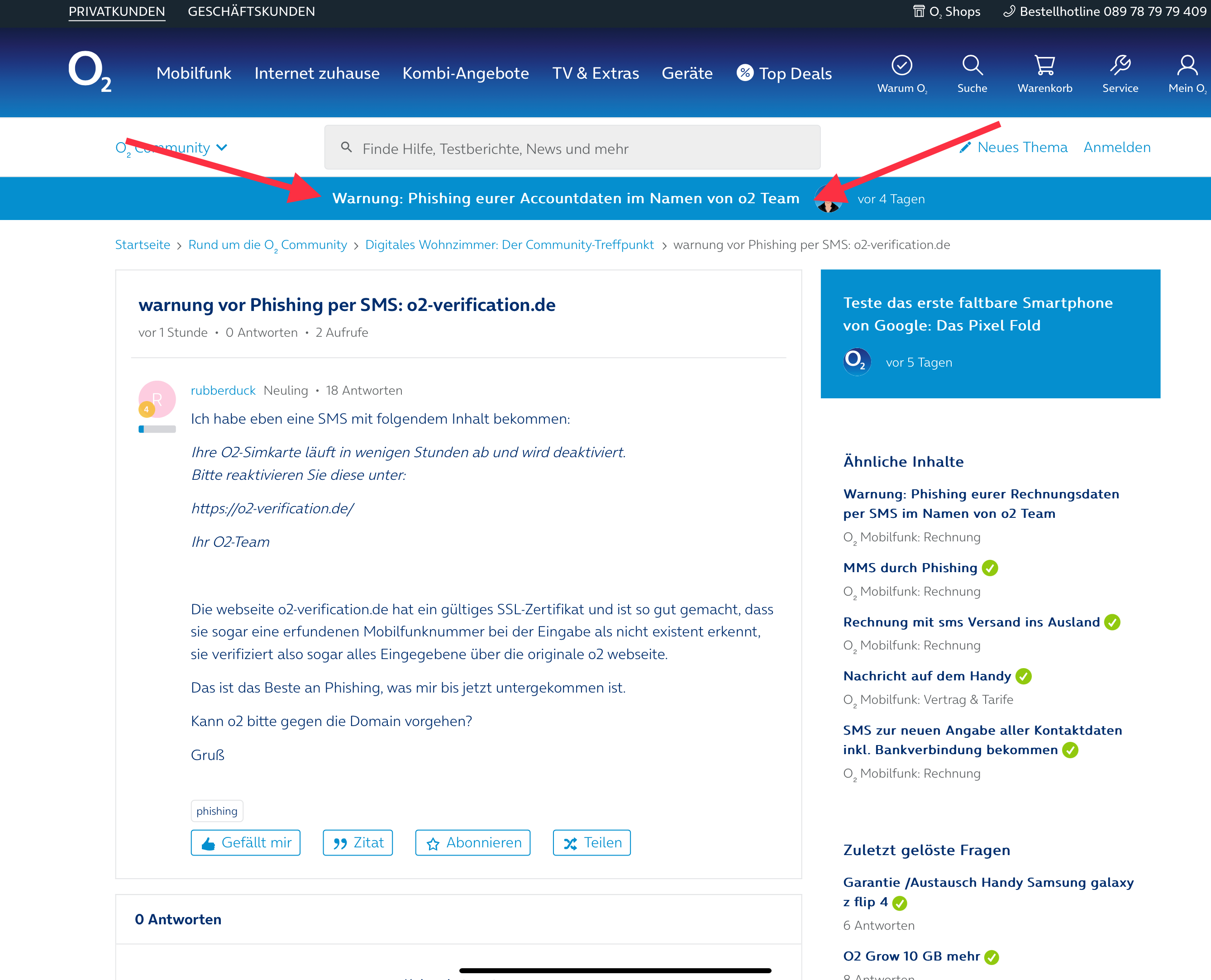Open MMS durch Phishing topic
The height and width of the screenshot is (980, 1211).
click(910, 568)
